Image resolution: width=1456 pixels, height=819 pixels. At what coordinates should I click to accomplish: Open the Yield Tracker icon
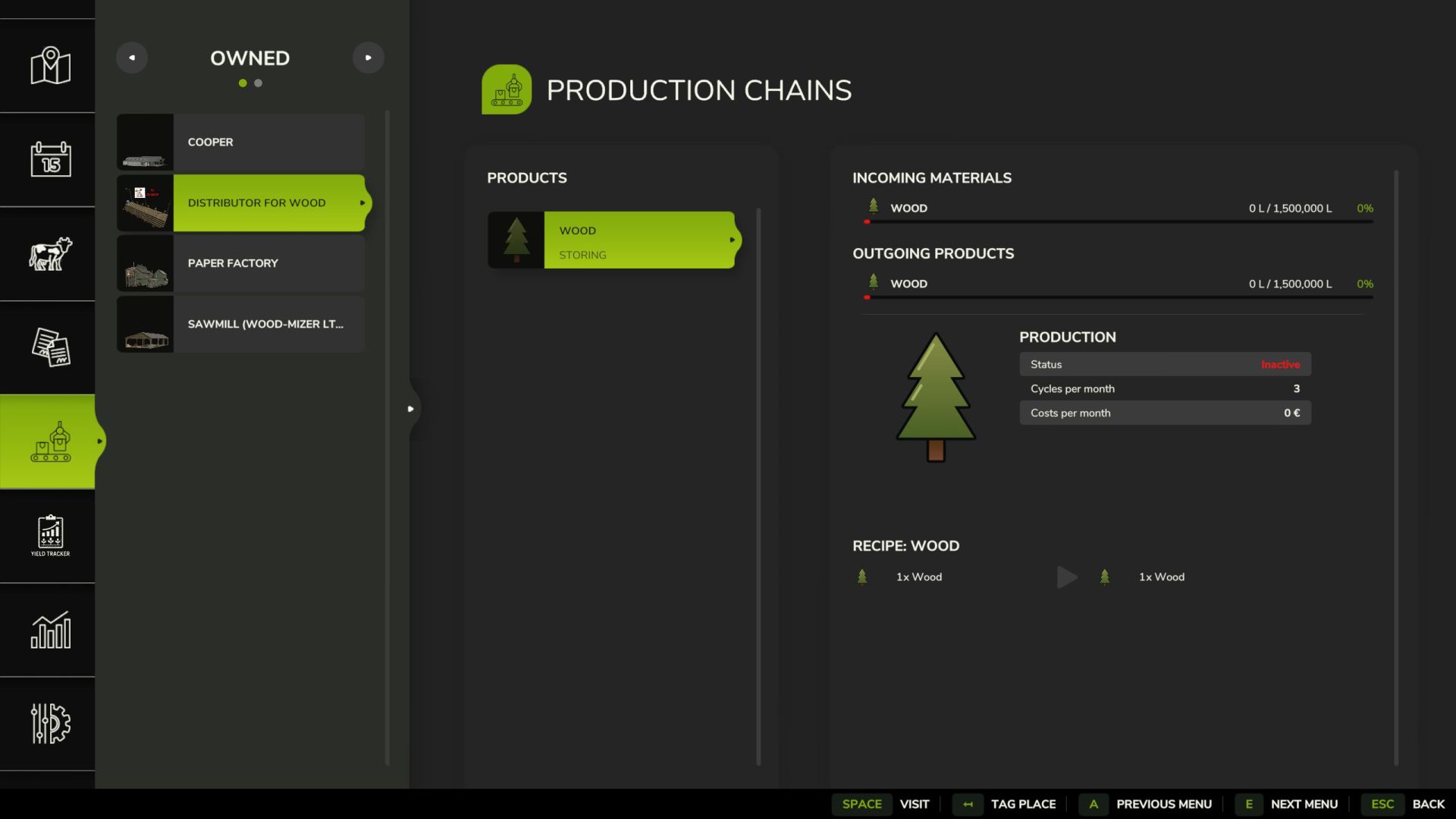tap(50, 535)
